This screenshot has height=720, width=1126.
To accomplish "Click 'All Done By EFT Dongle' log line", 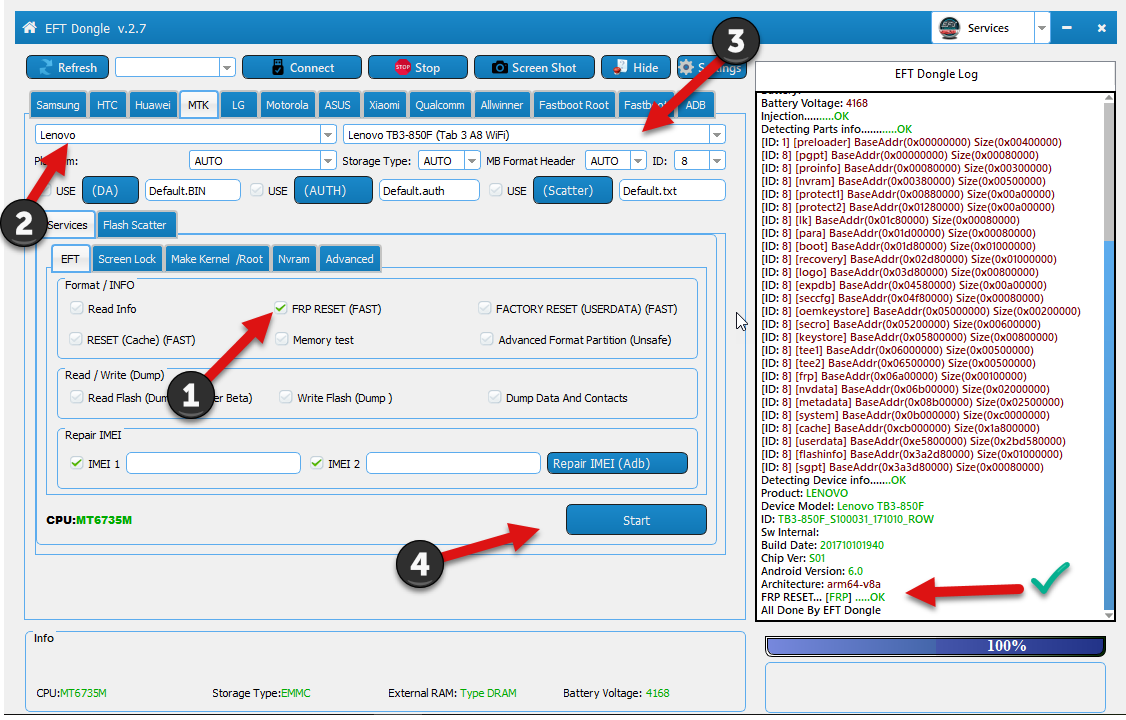I will coord(821,609).
